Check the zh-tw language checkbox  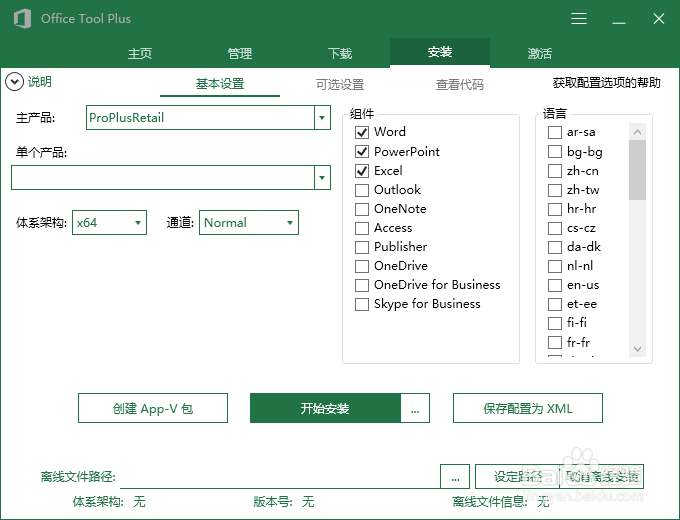[x=555, y=190]
